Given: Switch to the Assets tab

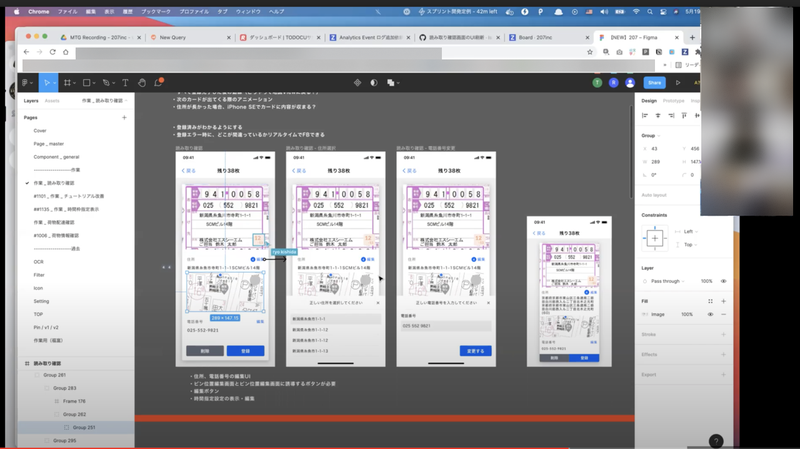Looking at the screenshot, I should coord(52,101).
